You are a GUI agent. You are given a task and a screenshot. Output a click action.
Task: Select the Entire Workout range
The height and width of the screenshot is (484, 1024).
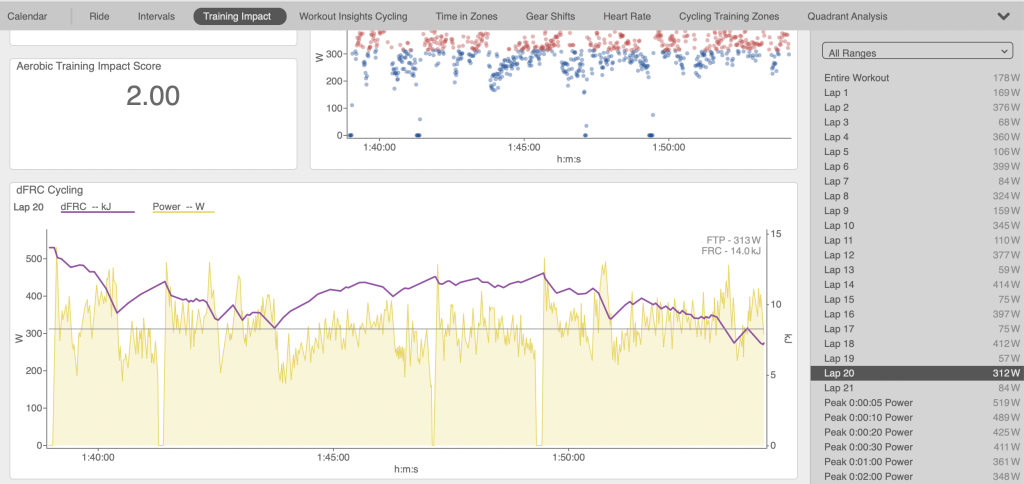pos(917,78)
